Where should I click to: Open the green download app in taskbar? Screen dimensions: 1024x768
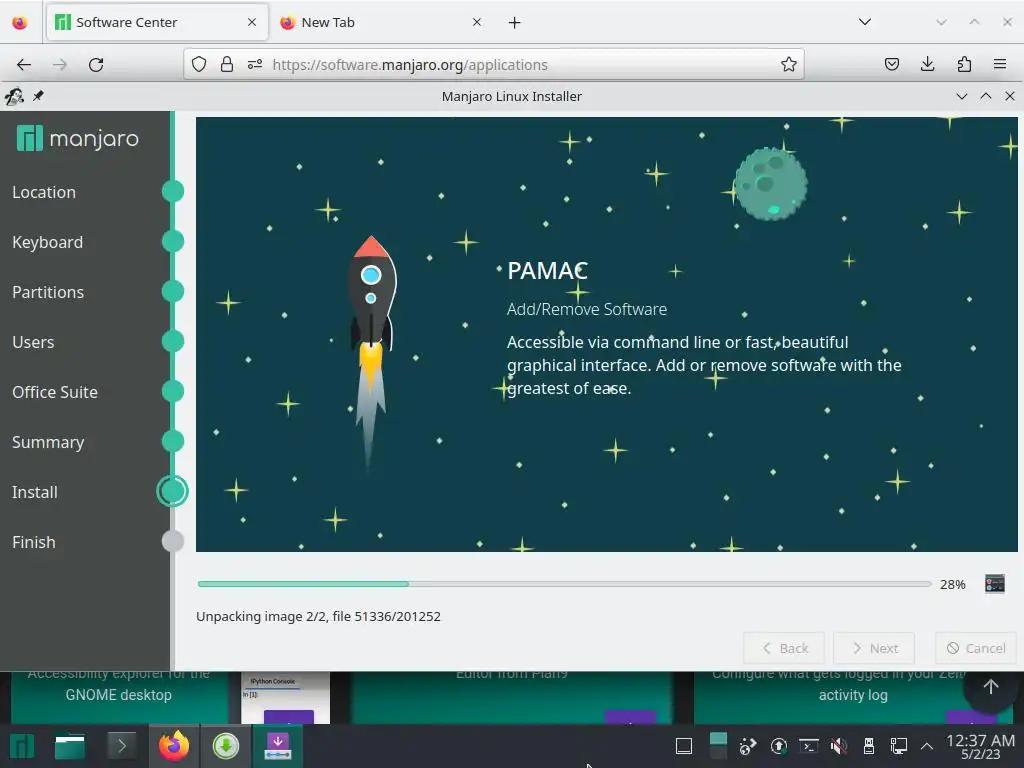(x=226, y=746)
